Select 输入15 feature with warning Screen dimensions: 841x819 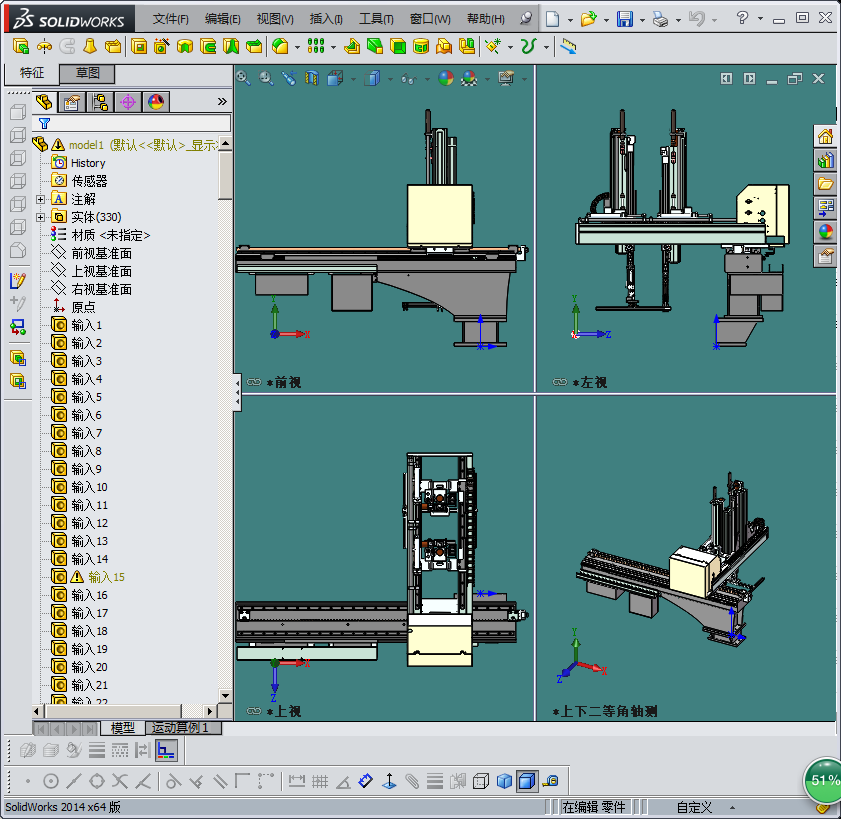tap(106, 577)
